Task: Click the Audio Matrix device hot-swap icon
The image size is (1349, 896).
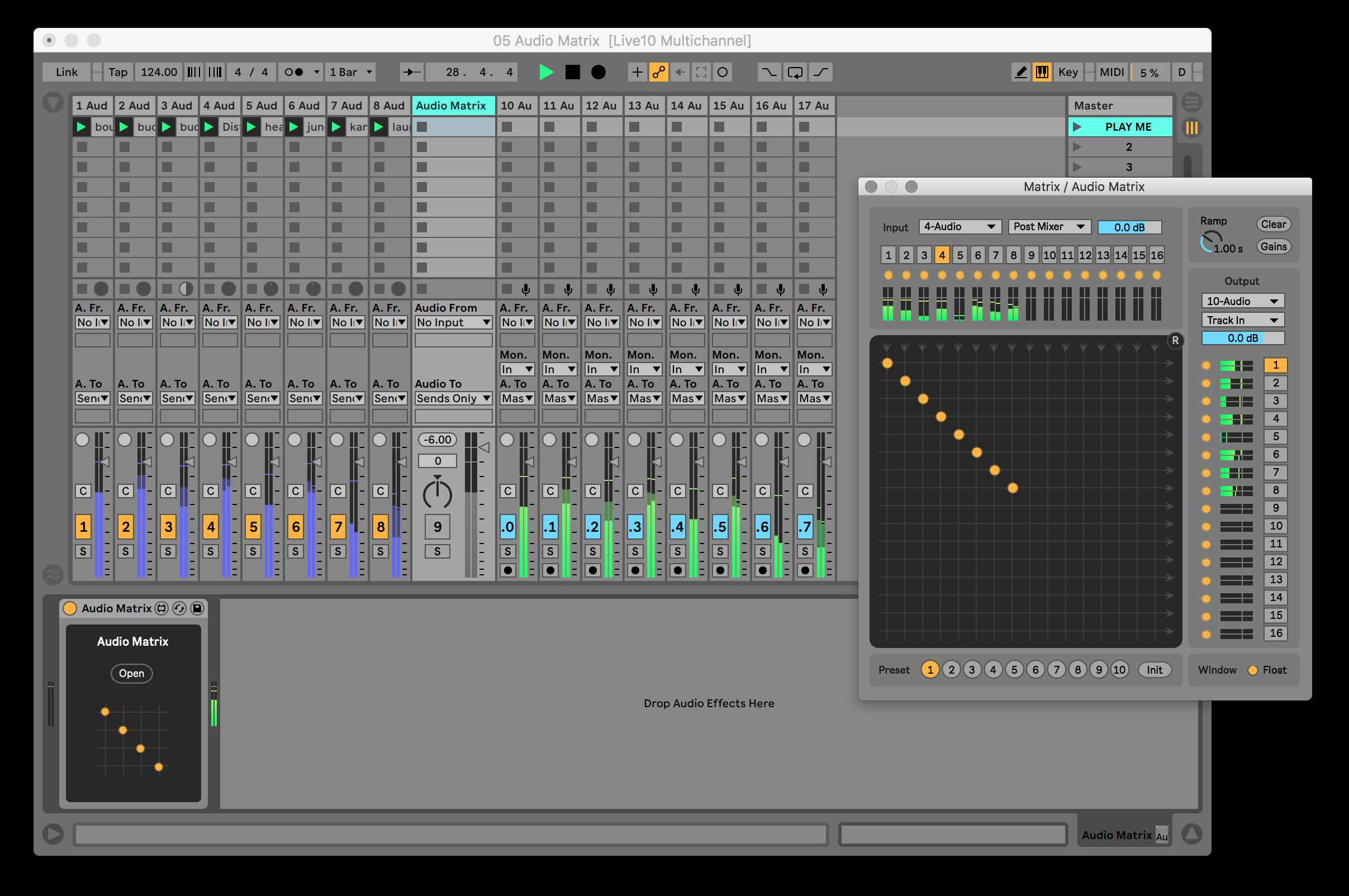Action: point(179,608)
